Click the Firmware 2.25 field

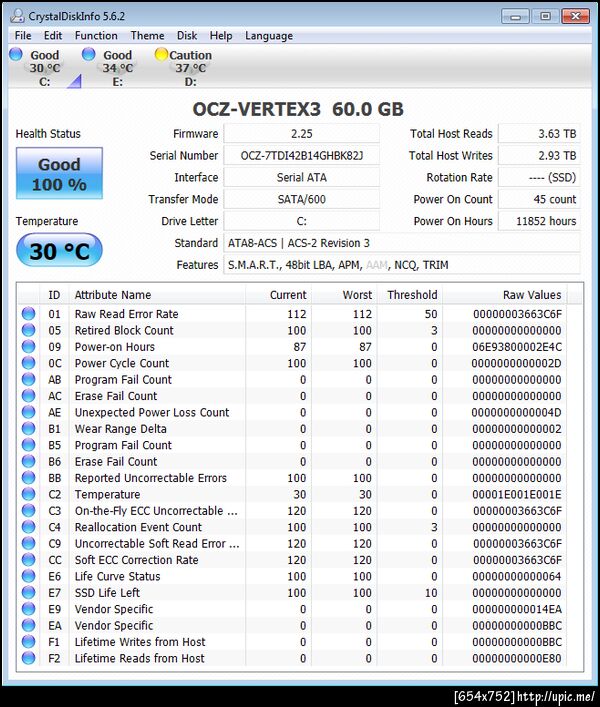[302, 134]
